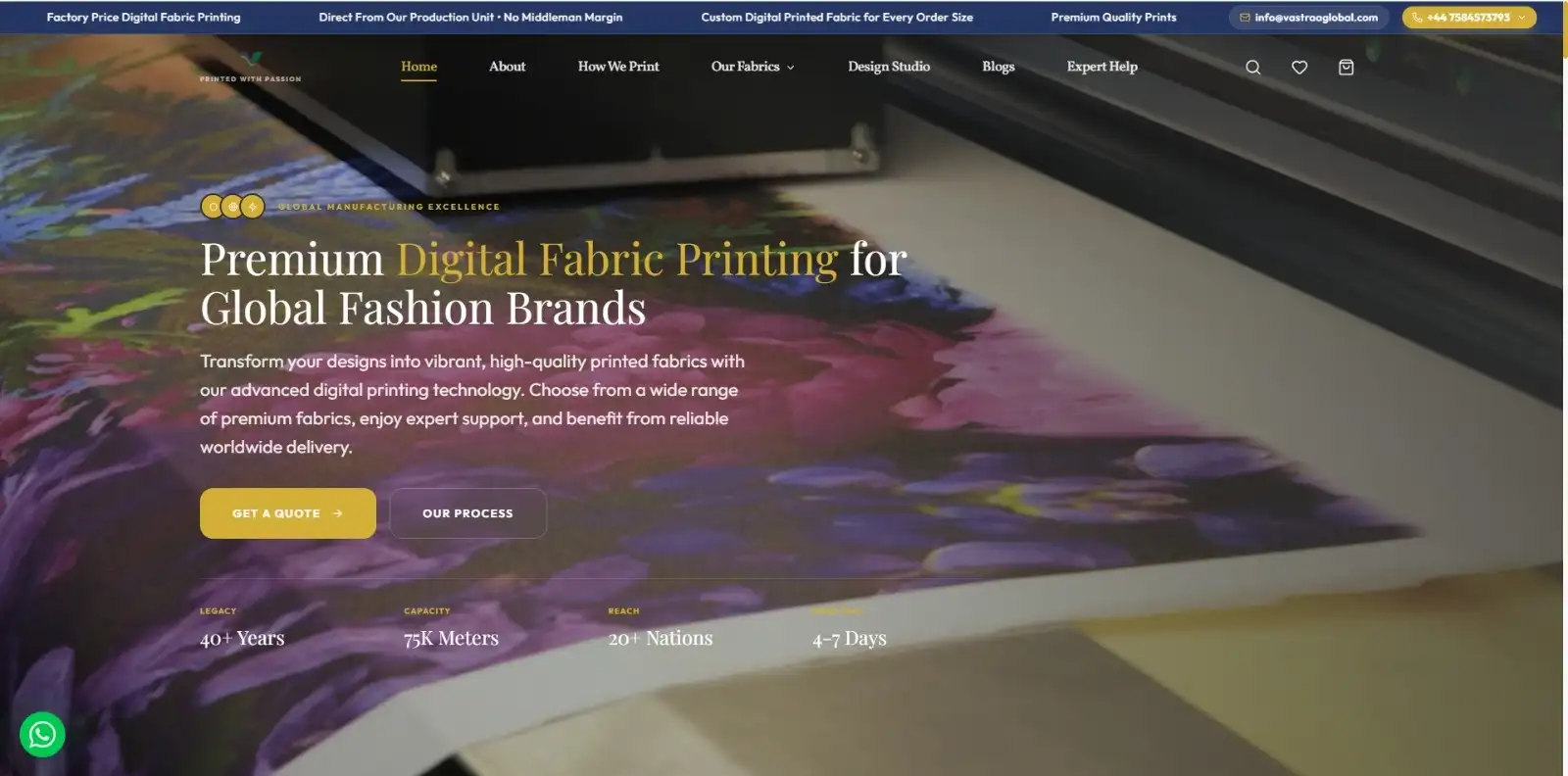1568x776 pixels.
Task: Click the first circular gold badge icon
Action: coord(213,207)
